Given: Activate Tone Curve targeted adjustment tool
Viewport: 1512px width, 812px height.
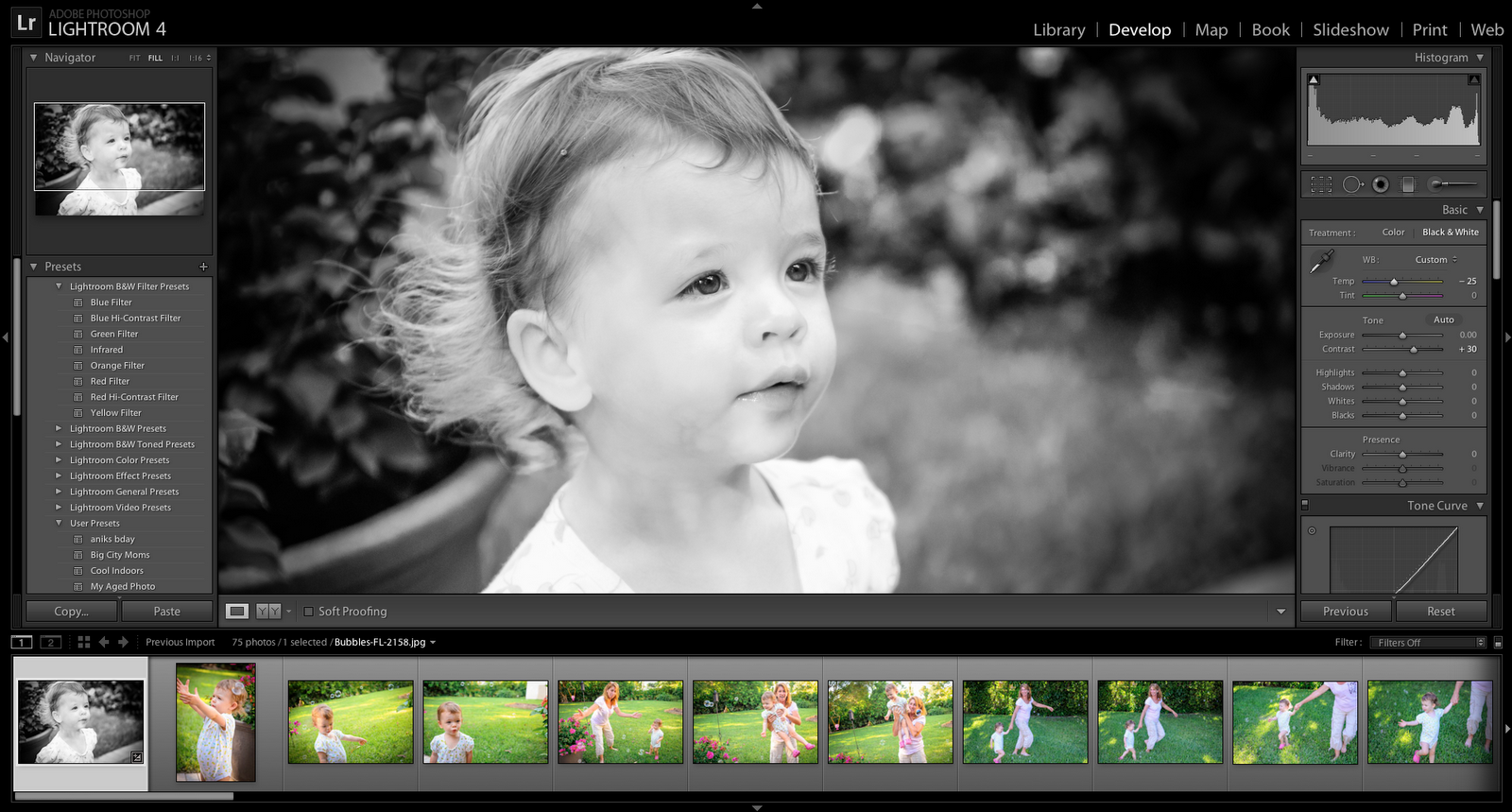Looking at the screenshot, I should pos(1312,530).
